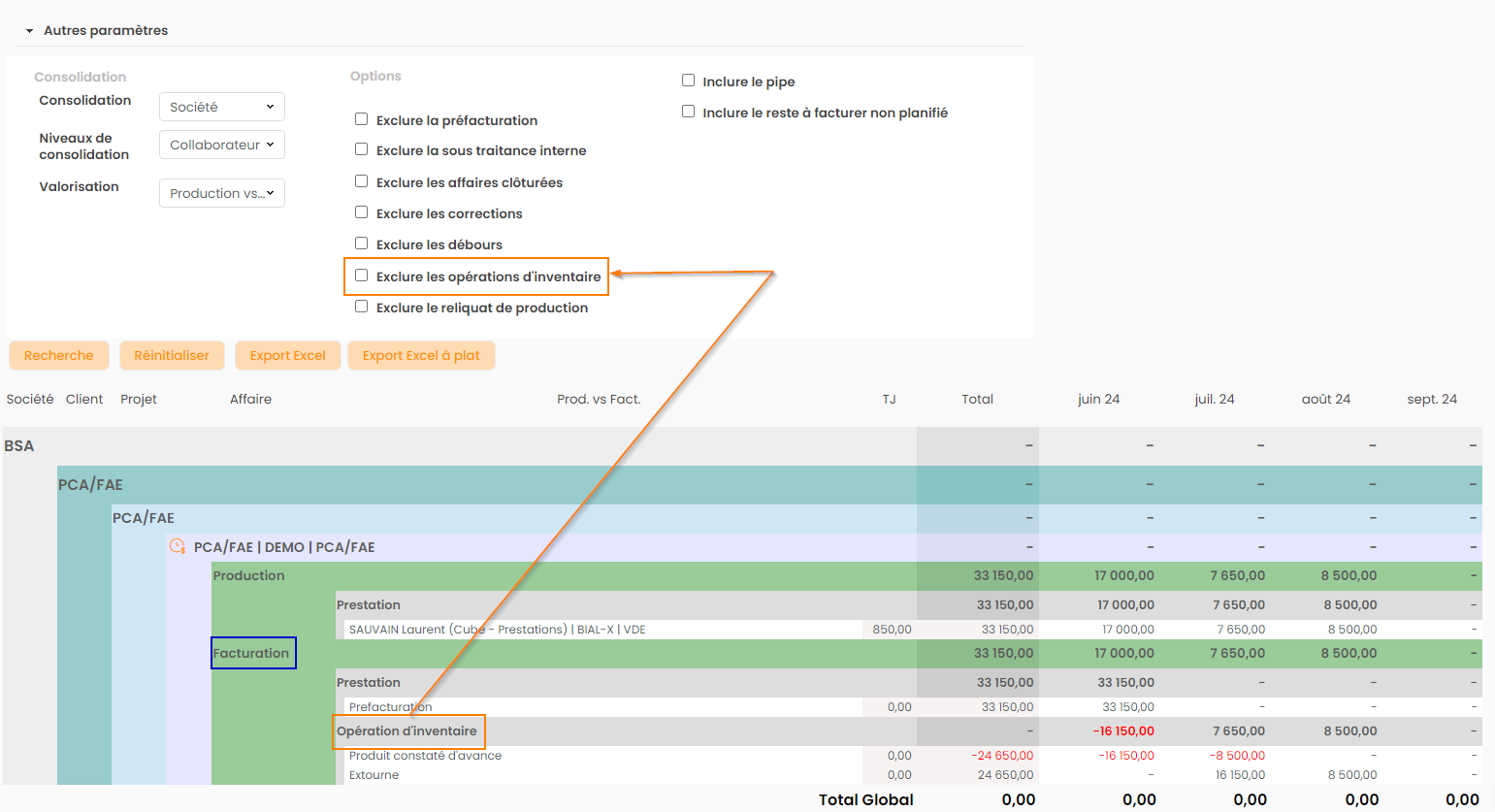Collapse the Autres paramètres section
The width and height of the screenshot is (1495, 812).
click(x=30, y=31)
